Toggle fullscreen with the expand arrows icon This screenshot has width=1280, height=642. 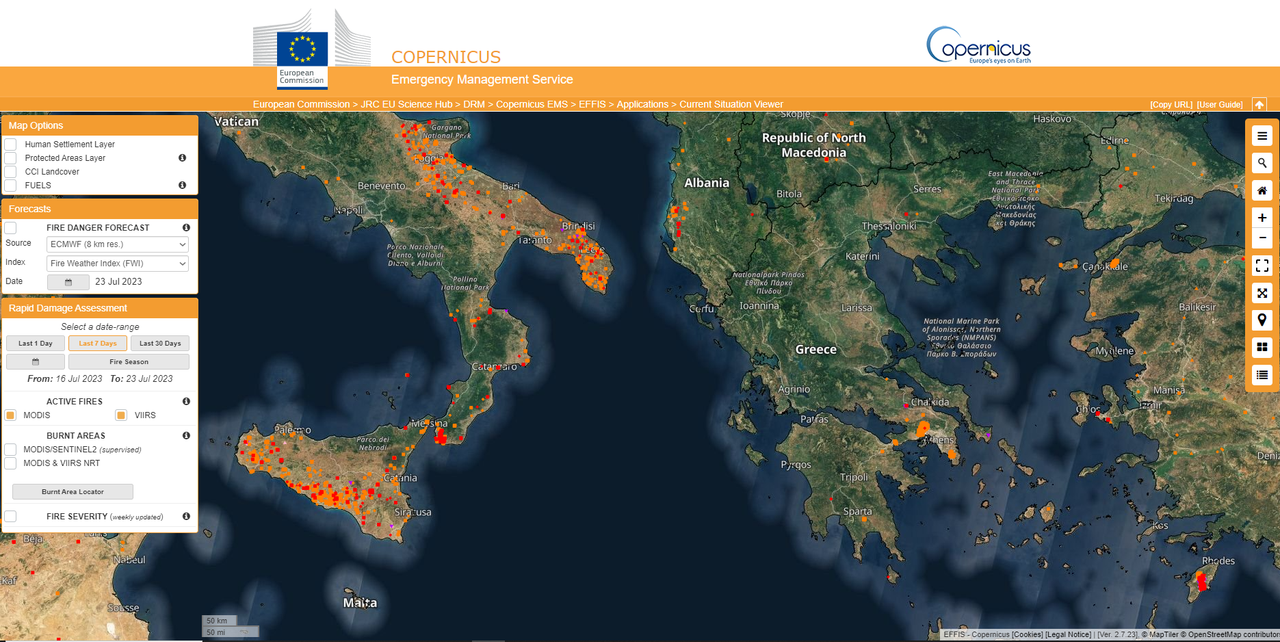[x=1262, y=293]
